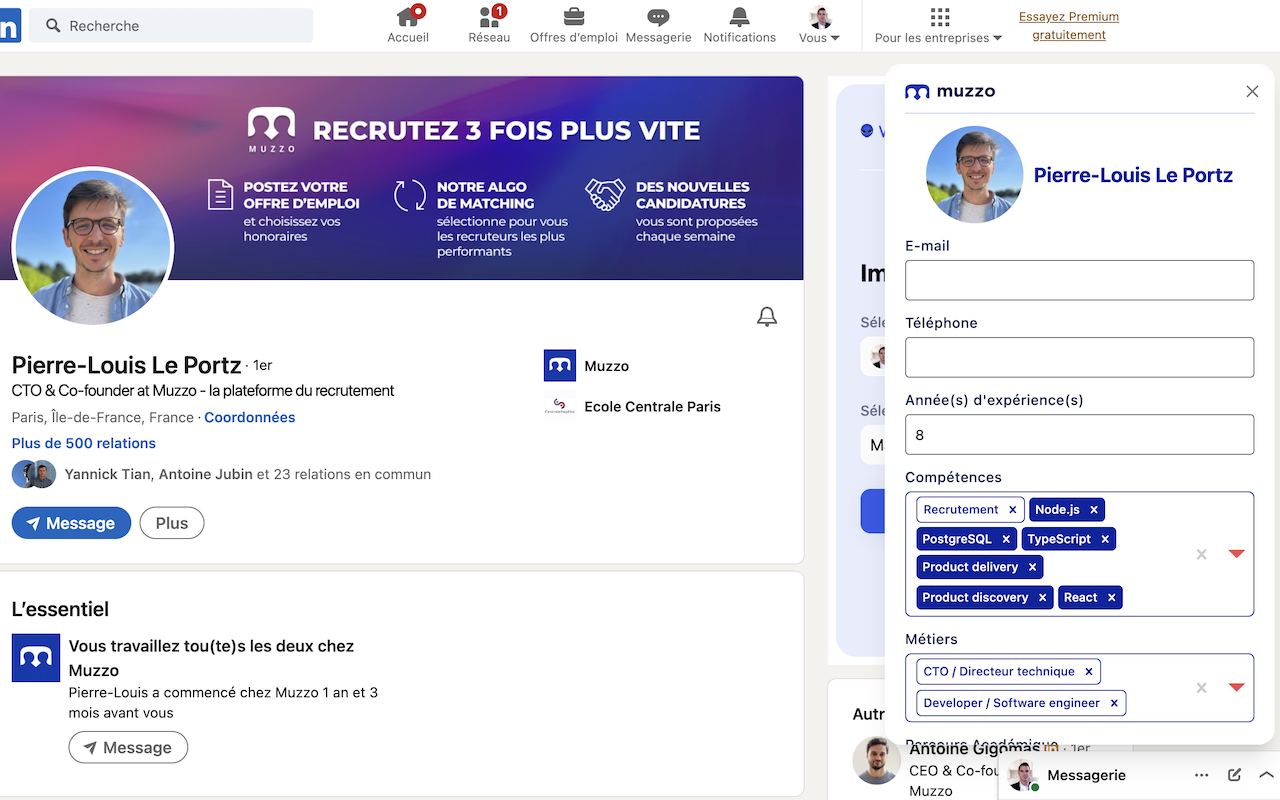Go to Offres d'emploi briefcase icon
This screenshot has width=1280, height=800.
[574, 25]
